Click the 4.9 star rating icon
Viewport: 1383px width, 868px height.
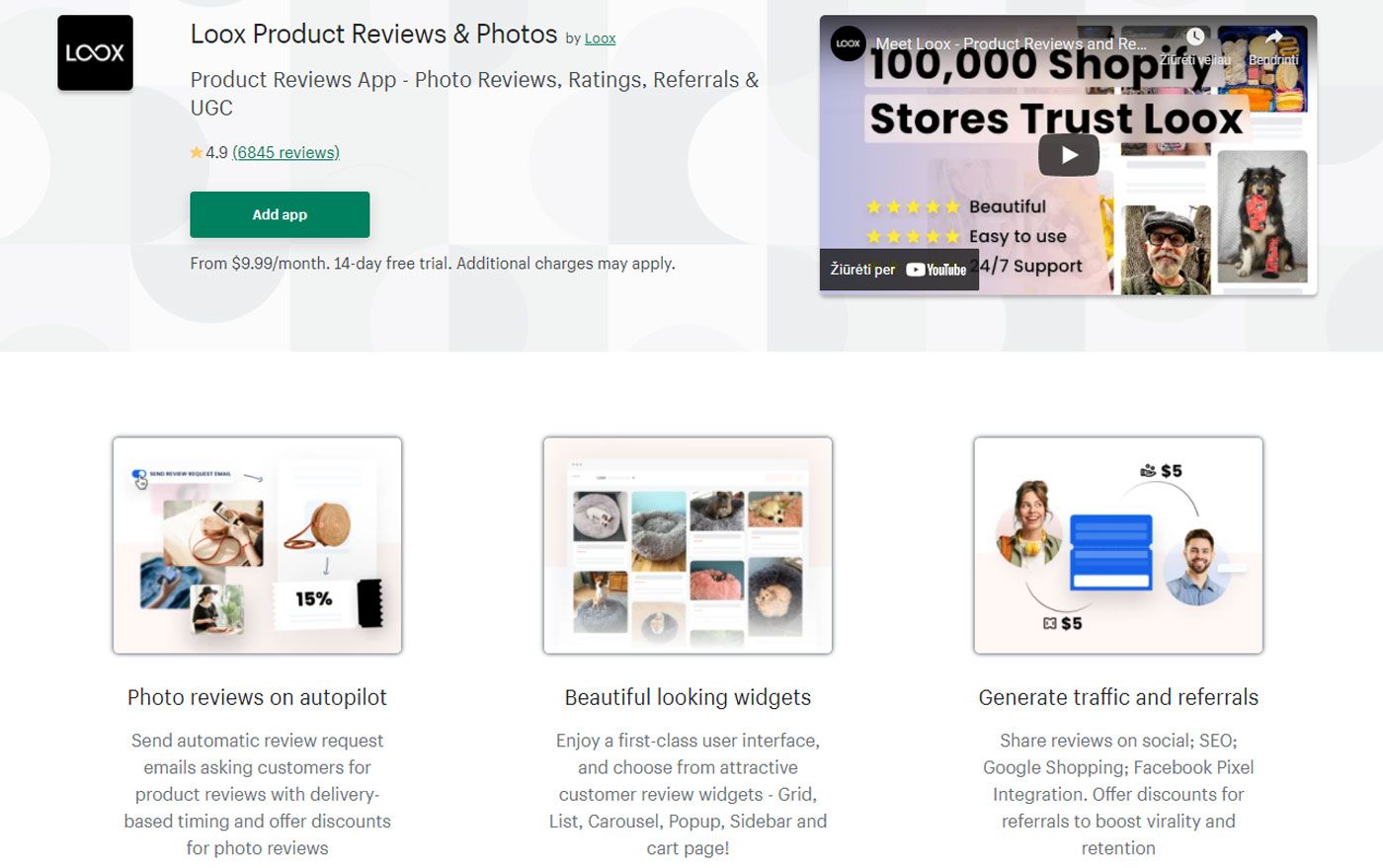(197, 152)
